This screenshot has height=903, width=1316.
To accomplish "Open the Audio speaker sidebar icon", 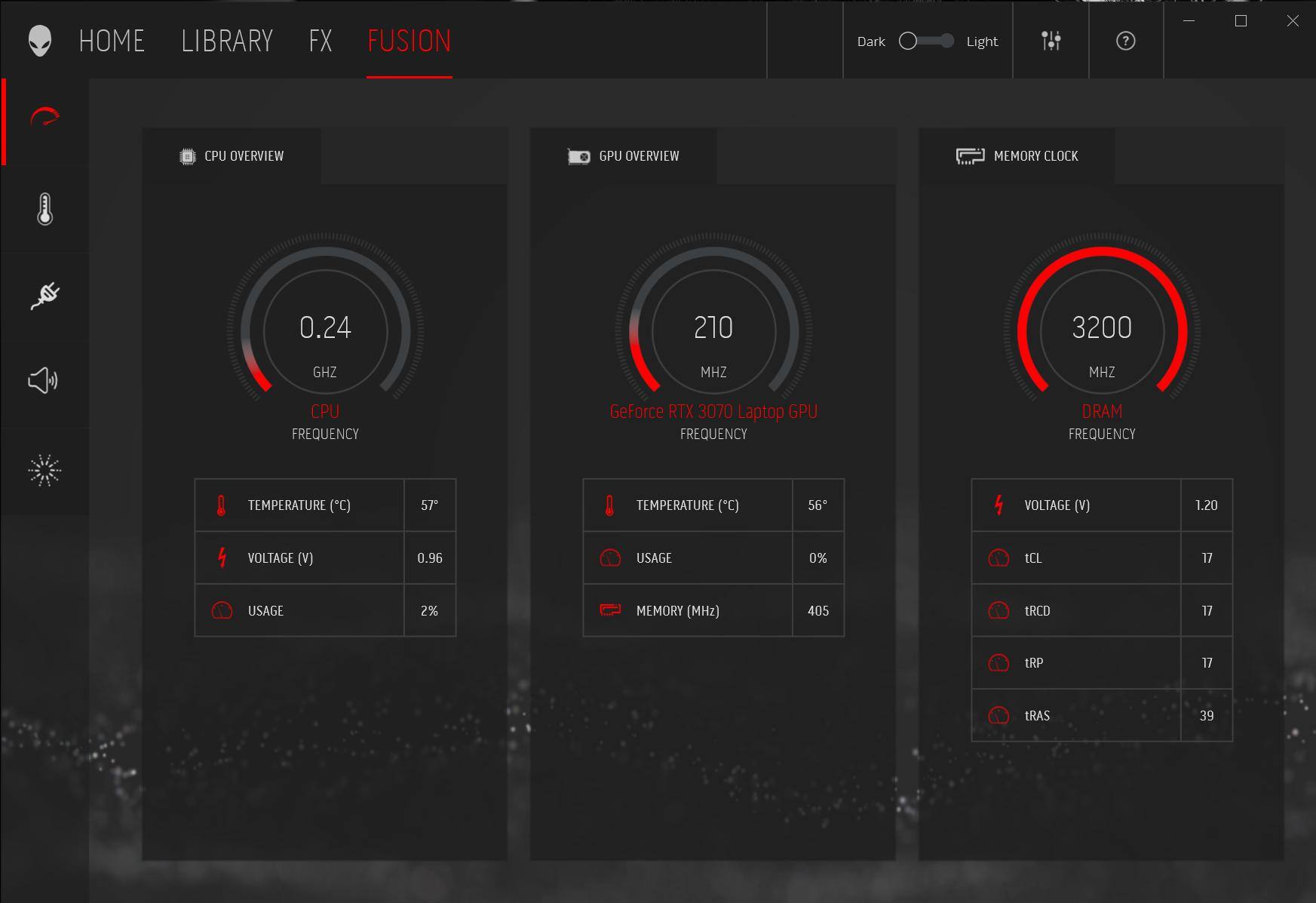I will click(43, 381).
